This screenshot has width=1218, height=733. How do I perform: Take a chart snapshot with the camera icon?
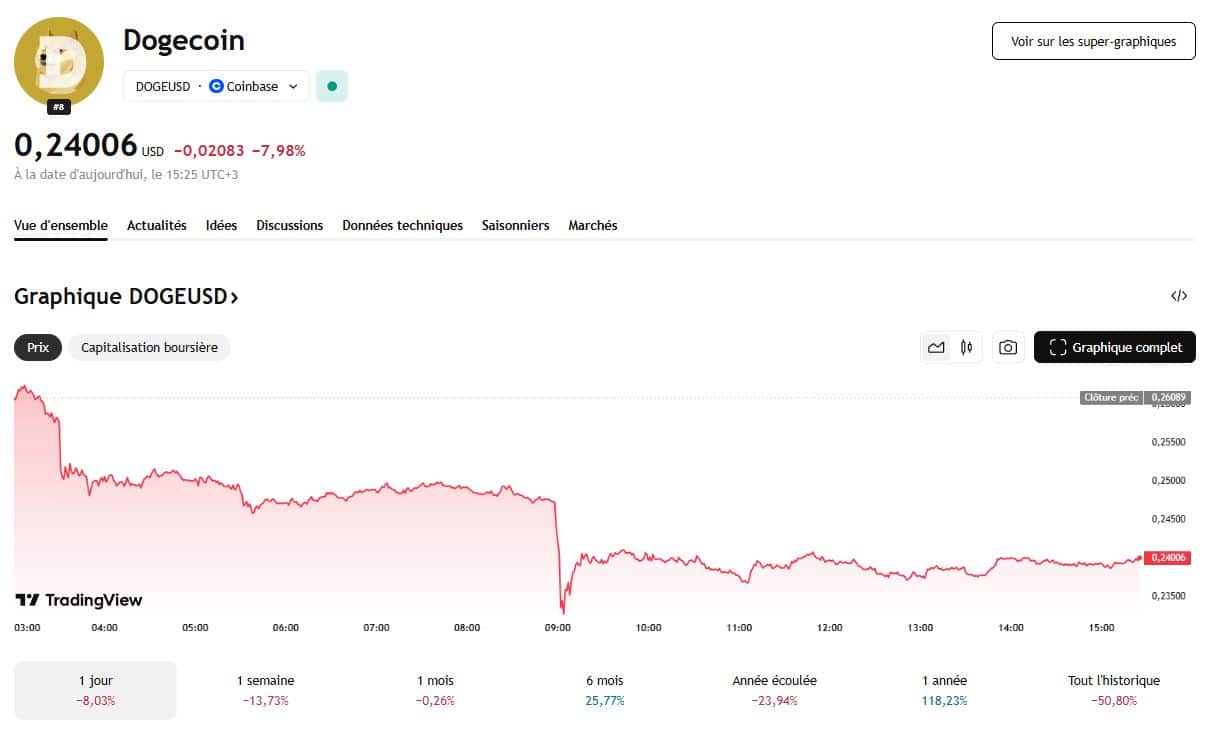click(x=1008, y=347)
